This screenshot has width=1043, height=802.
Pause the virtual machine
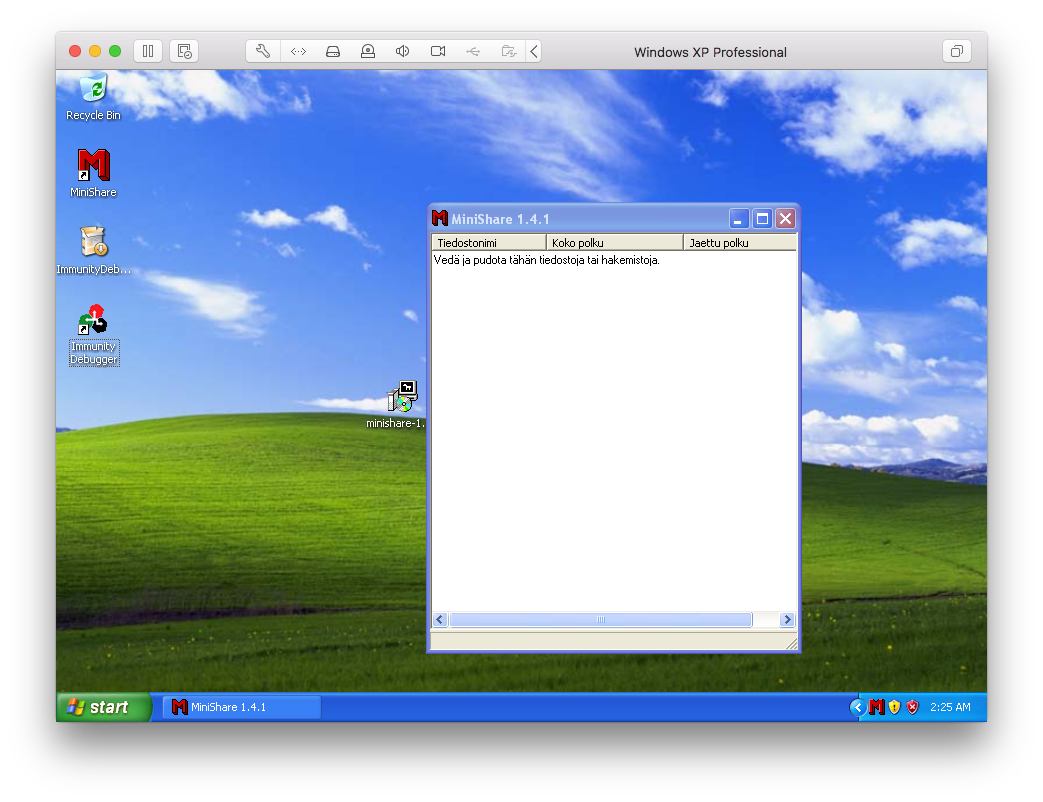pos(148,51)
